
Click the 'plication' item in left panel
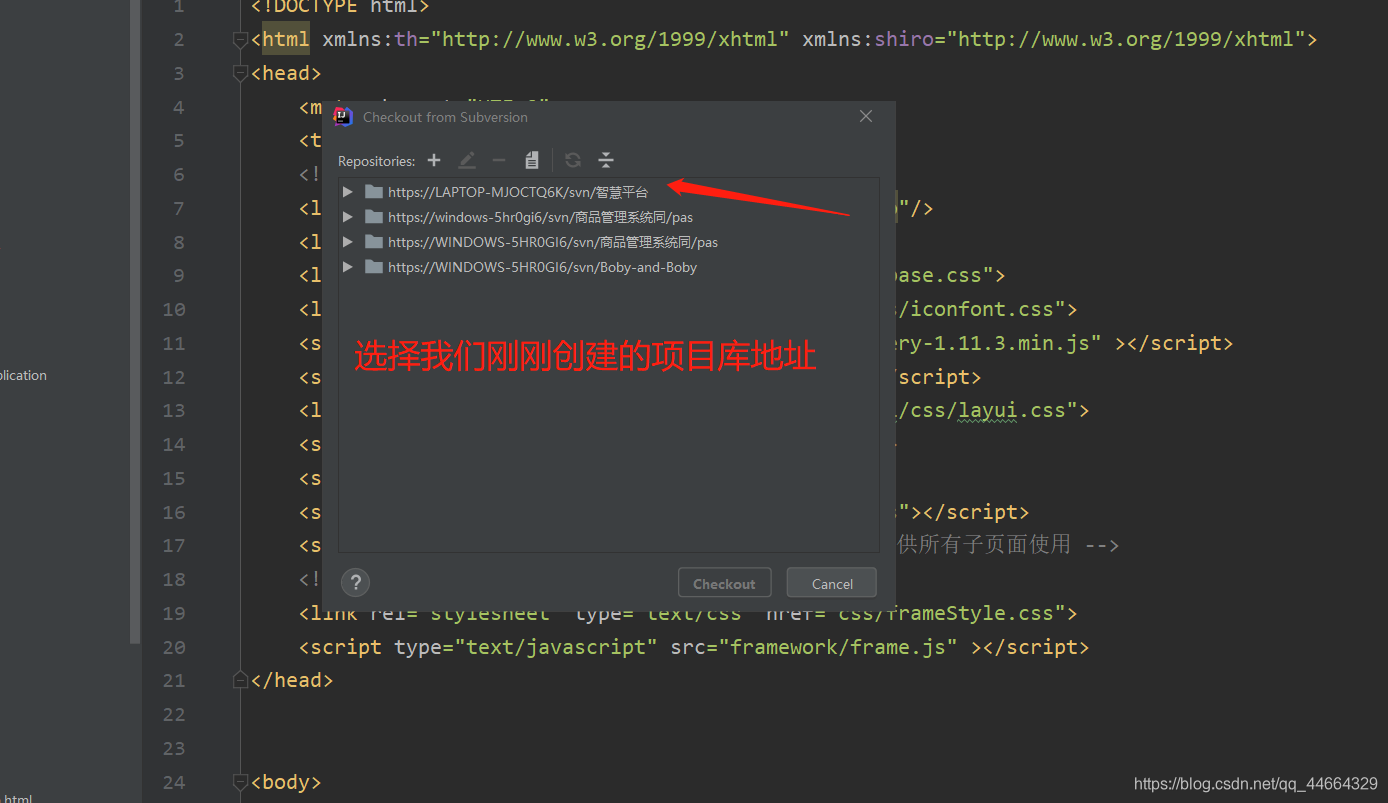(x=23, y=376)
